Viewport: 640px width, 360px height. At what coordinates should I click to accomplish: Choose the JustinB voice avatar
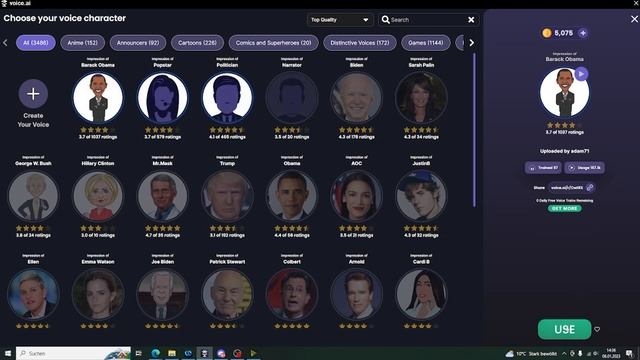pyautogui.click(x=421, y=196)
